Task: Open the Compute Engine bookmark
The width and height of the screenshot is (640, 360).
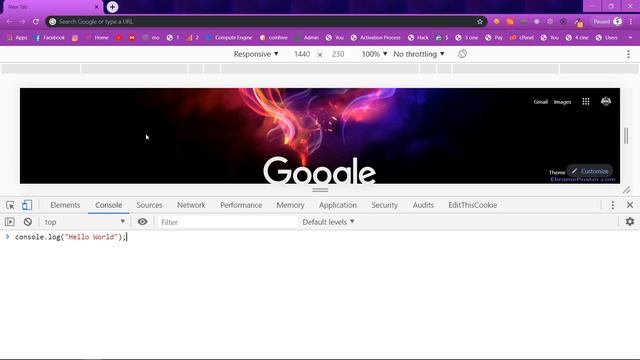Action: click(x=229, y=38)
